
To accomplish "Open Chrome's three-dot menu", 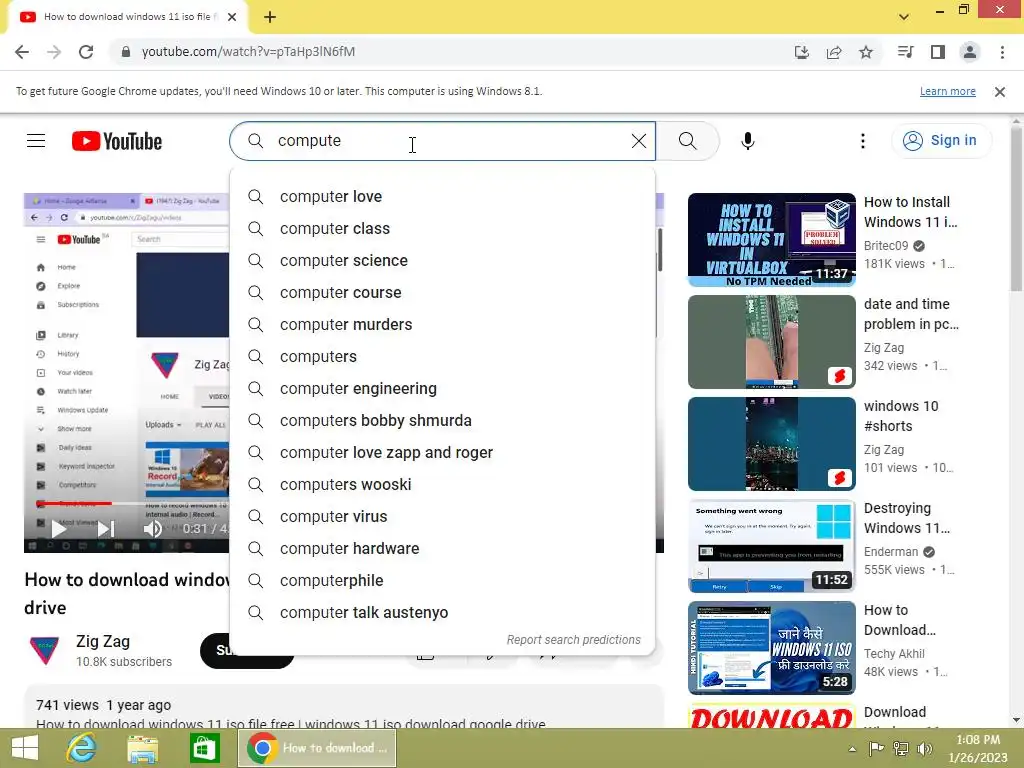I will click(x=1002, y=52).
